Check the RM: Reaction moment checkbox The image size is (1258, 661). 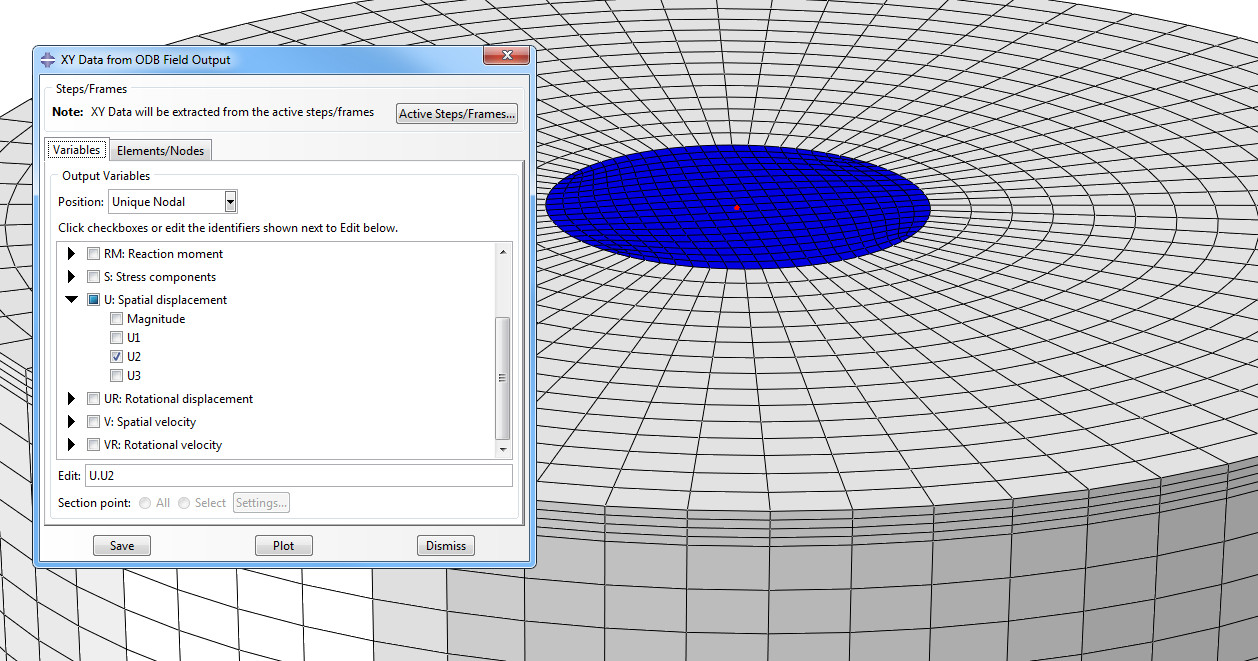click(x=94, y=254)
